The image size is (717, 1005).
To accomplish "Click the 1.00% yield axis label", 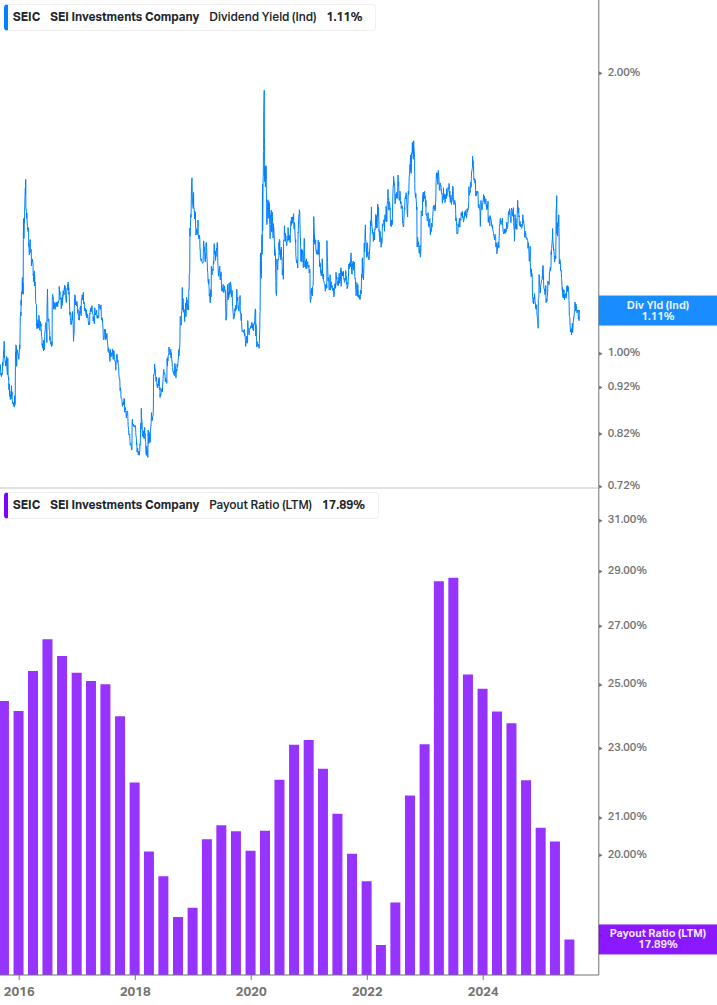I will click(x=623, y=353).
